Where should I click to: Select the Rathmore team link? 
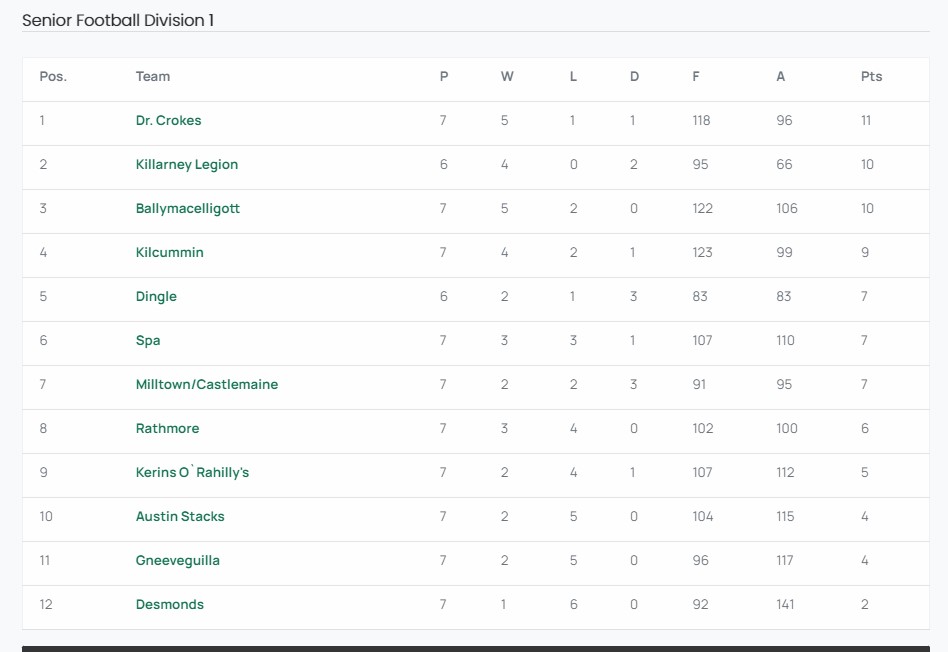tap(167, 428)
